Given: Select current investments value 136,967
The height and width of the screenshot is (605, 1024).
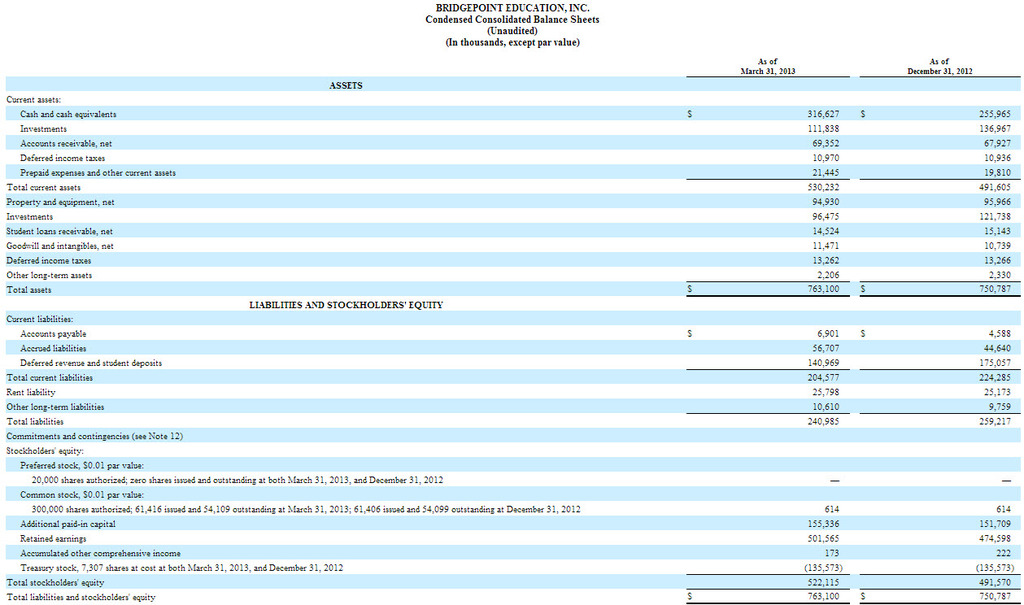Looking at the screenshot, I should click(995, 129).
